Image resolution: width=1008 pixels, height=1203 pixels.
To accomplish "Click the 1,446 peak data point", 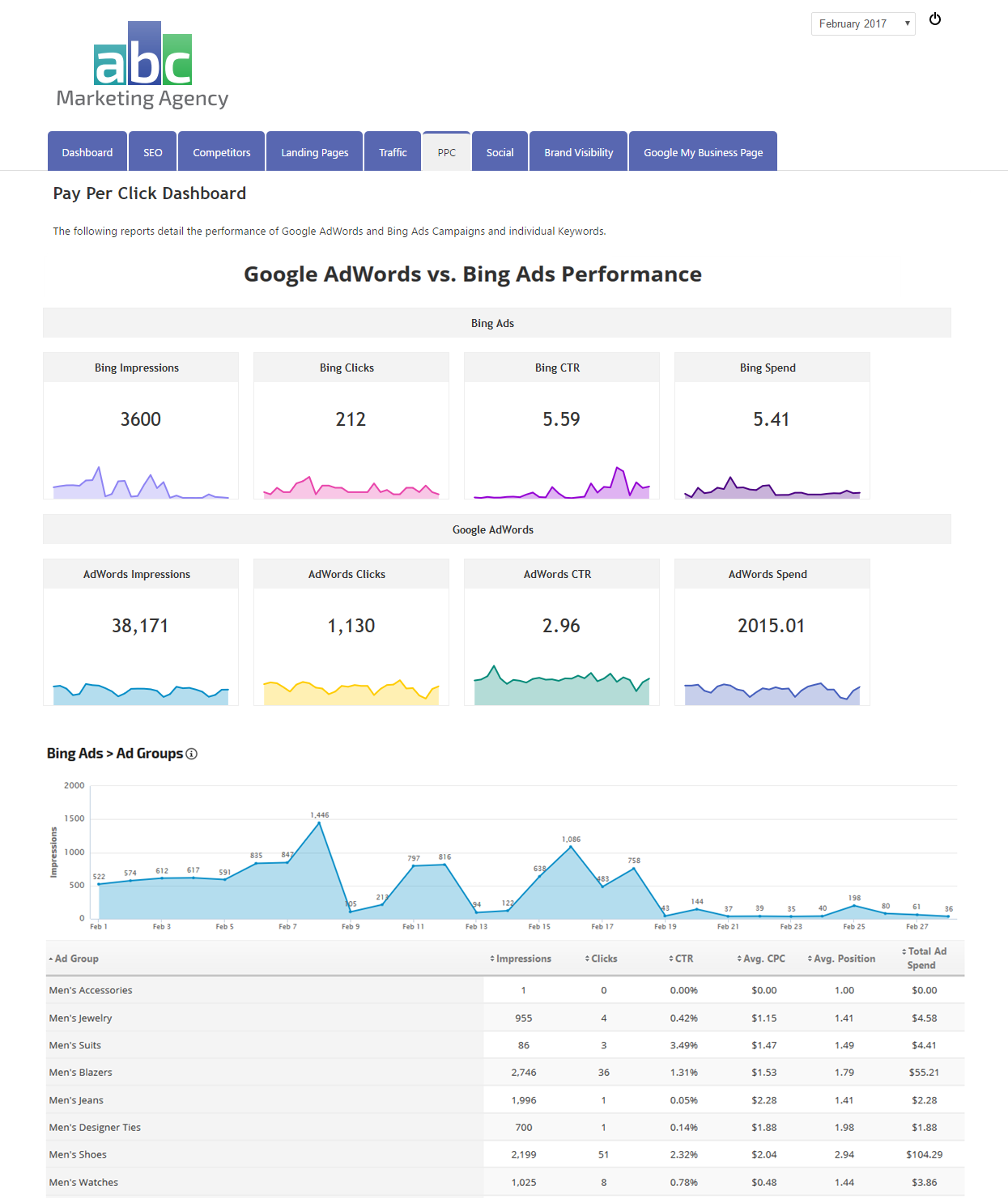I will tap(319, 823).
